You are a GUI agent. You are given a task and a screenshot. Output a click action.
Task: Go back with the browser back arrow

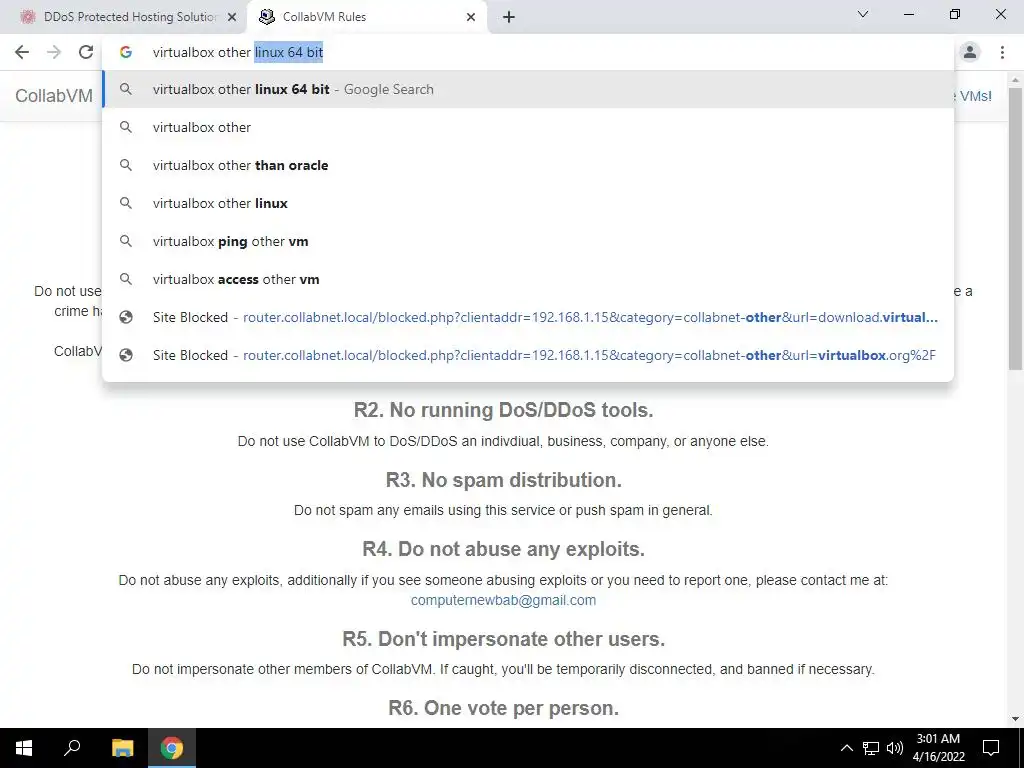pos(22,52)
